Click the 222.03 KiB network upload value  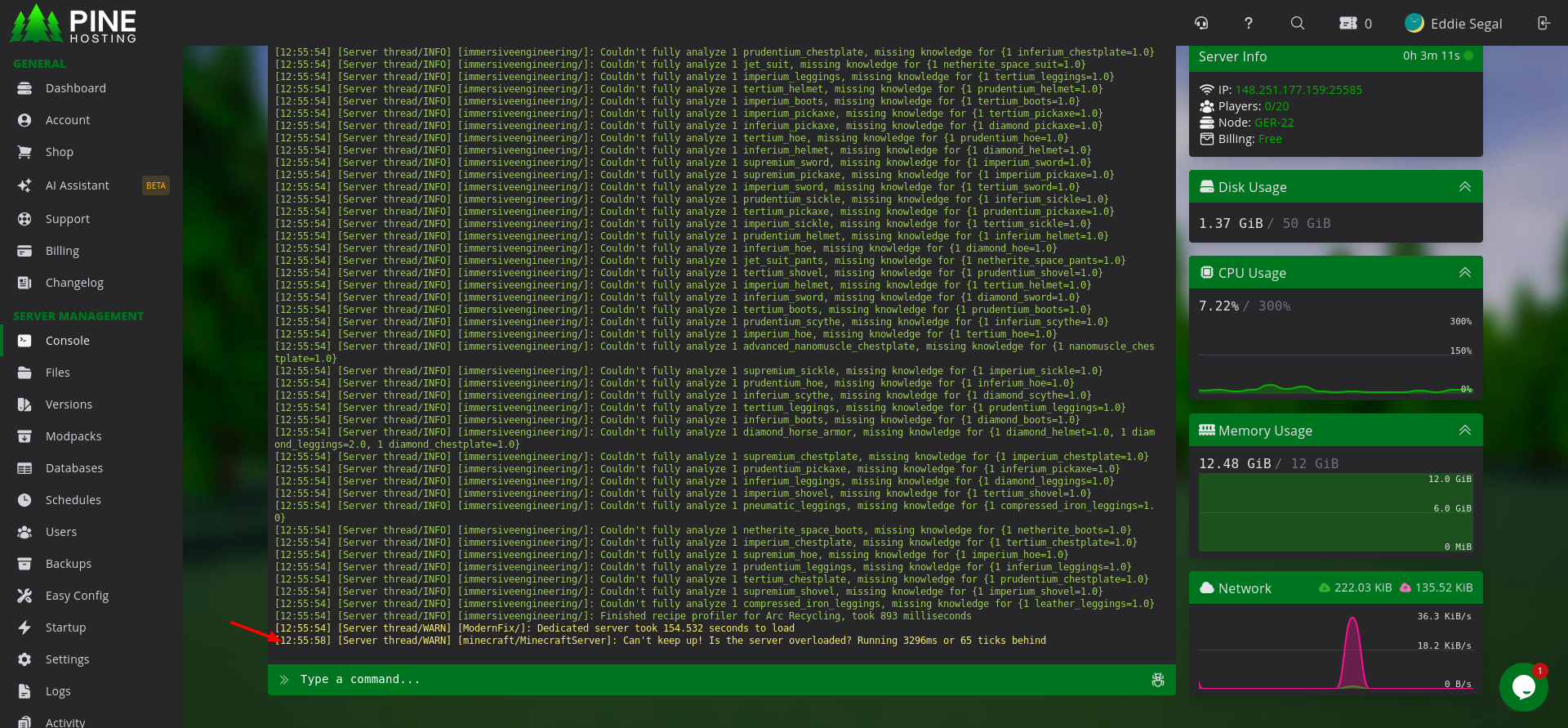[x=1363, y=587]
